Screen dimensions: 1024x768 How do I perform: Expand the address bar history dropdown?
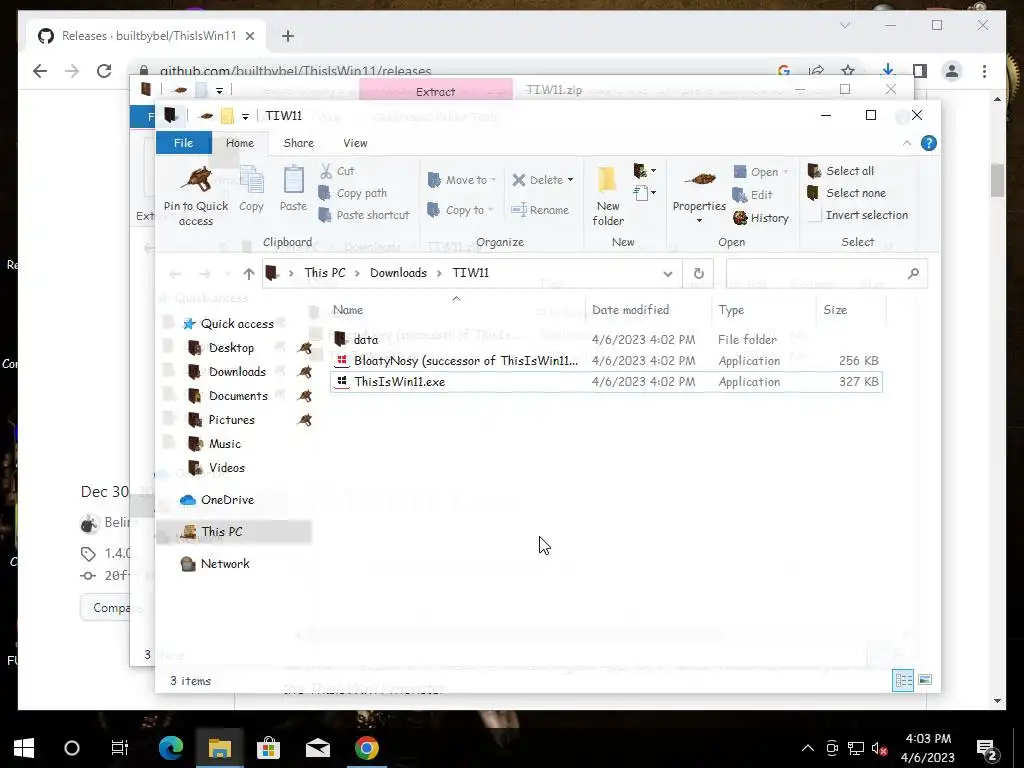tap(667, 274)
